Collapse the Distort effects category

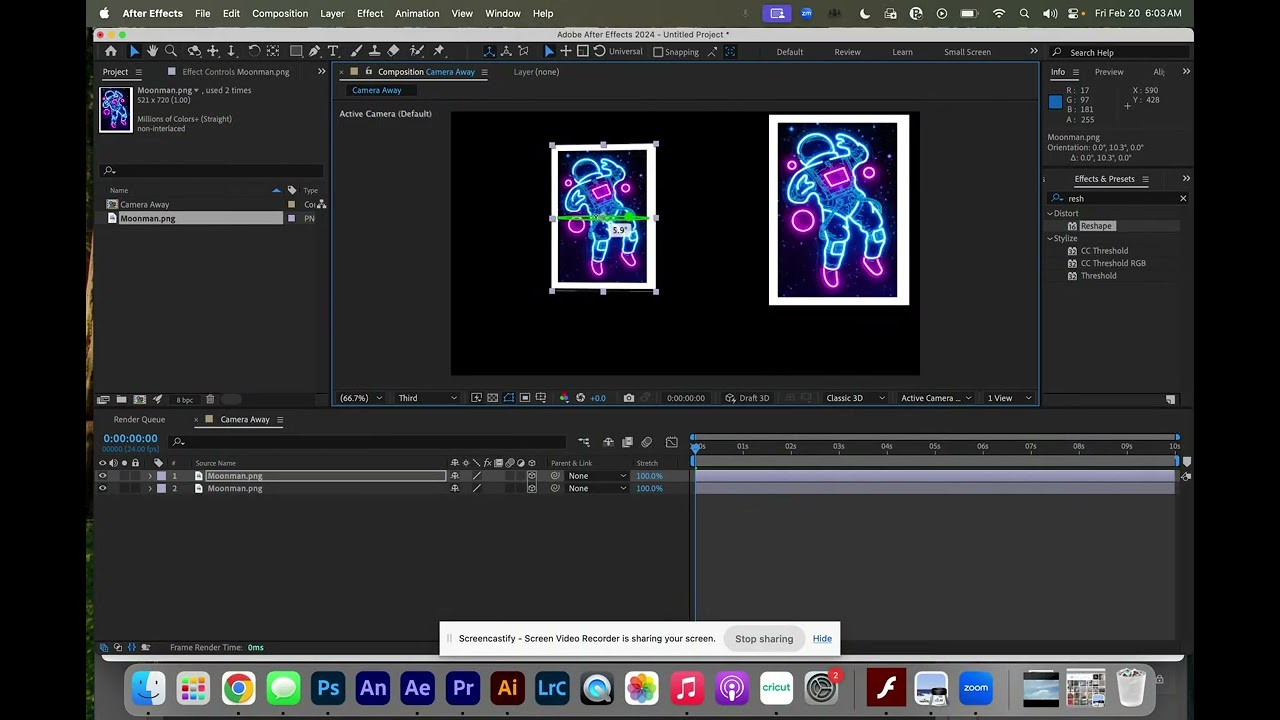point(1050,213)
